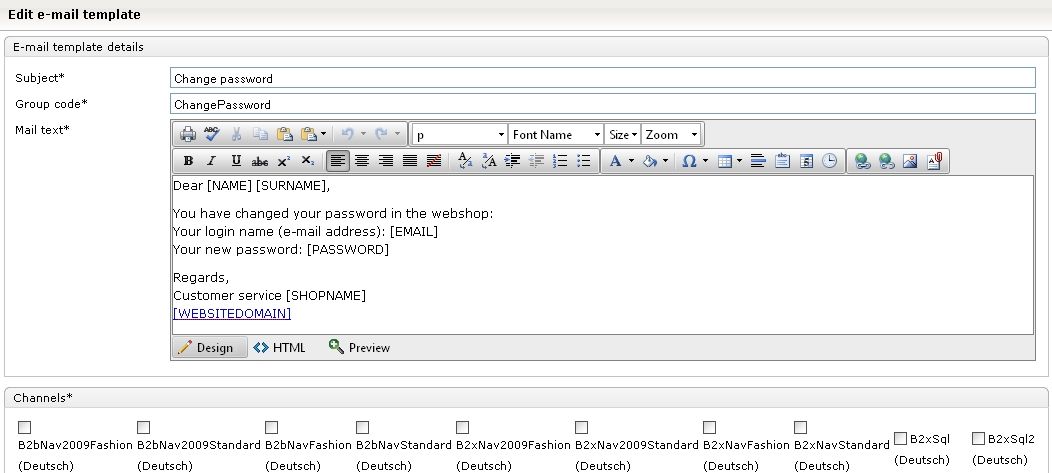This screenshot has height=473, width=1052.
Task: Click the [WEBSITEDOMAIN] link in mail text
Action: tap(232, 313)
